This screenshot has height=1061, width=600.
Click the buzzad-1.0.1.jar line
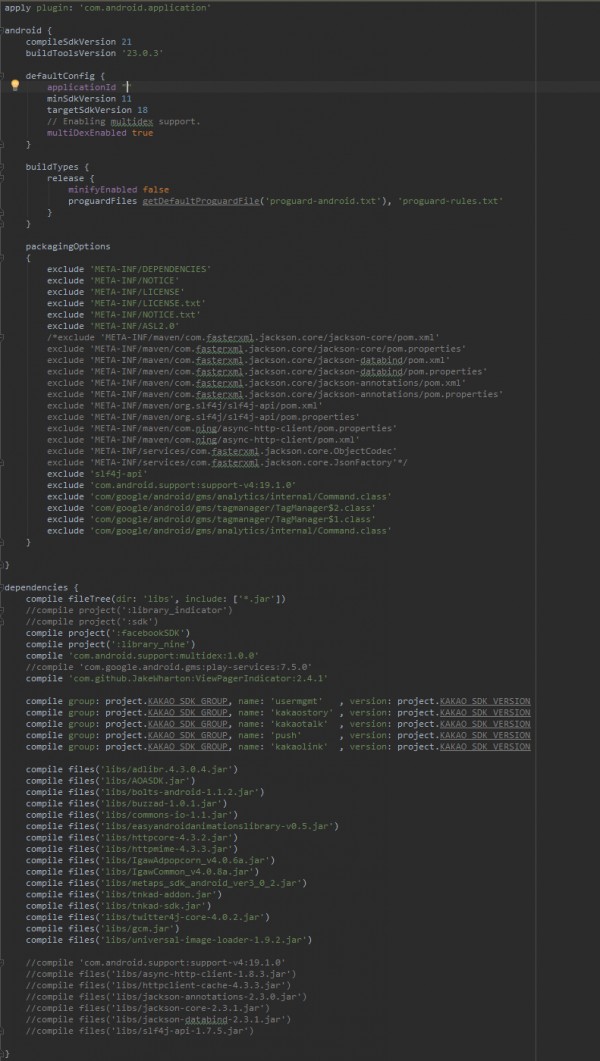click(126, 803)
